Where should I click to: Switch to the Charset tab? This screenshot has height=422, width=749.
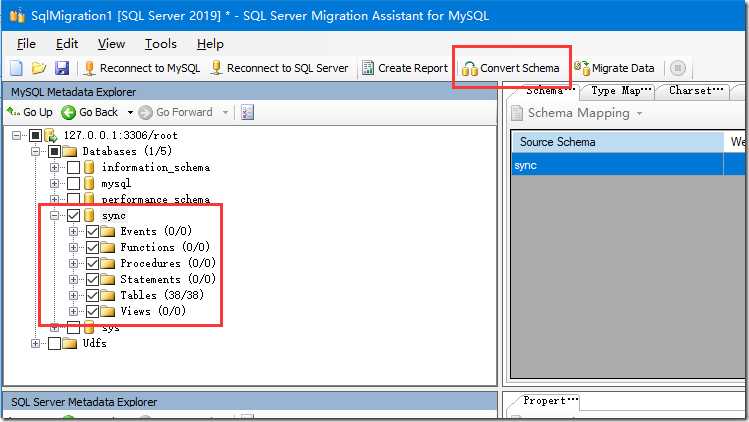[x=696, y=91]
